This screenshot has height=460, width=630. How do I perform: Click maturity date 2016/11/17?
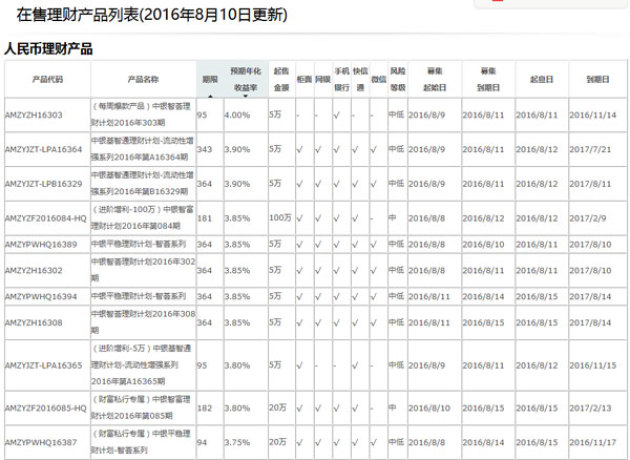pyautogui.click(x=593, y=442)
